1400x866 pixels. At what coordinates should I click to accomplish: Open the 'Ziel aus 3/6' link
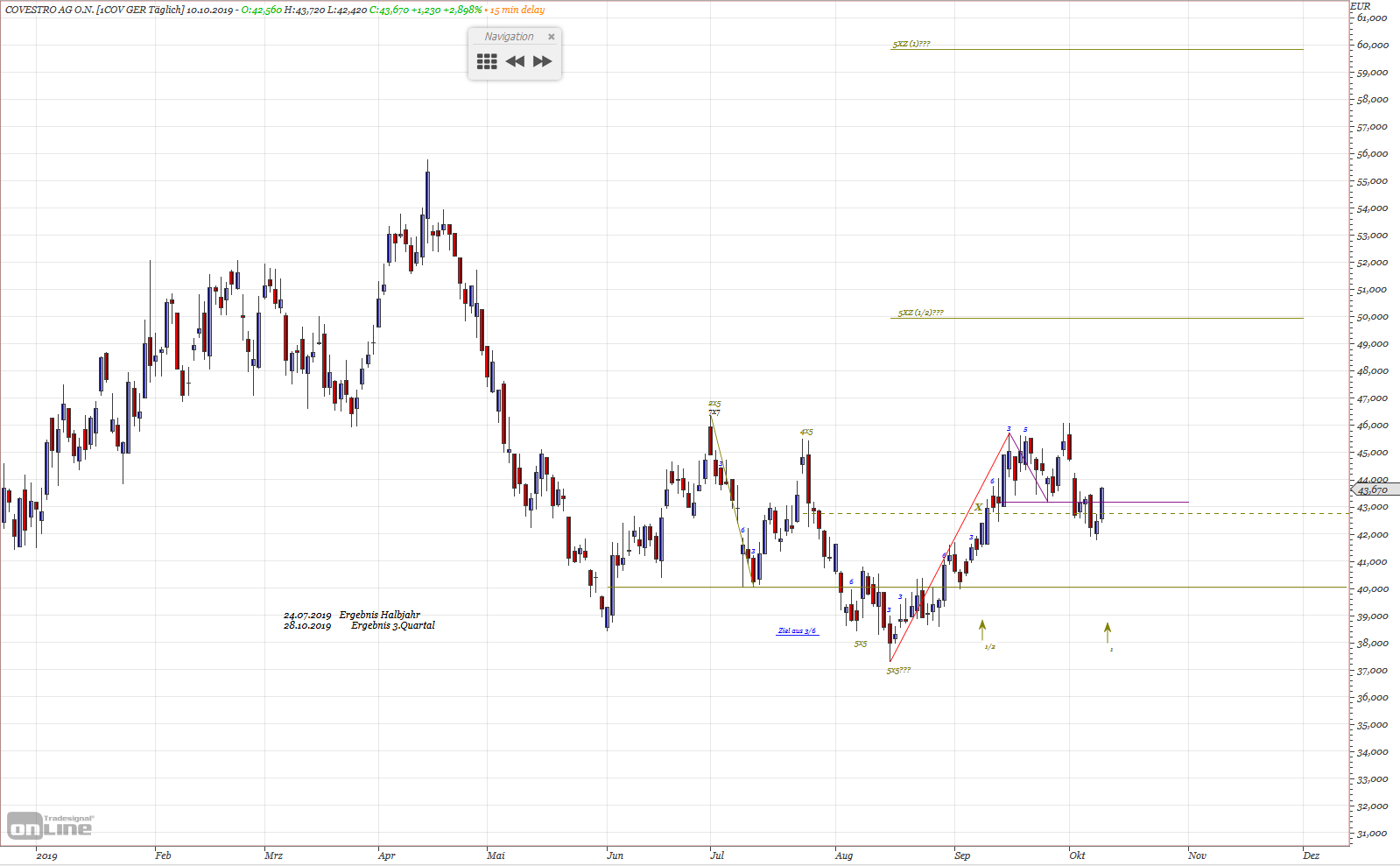point(797,630)
